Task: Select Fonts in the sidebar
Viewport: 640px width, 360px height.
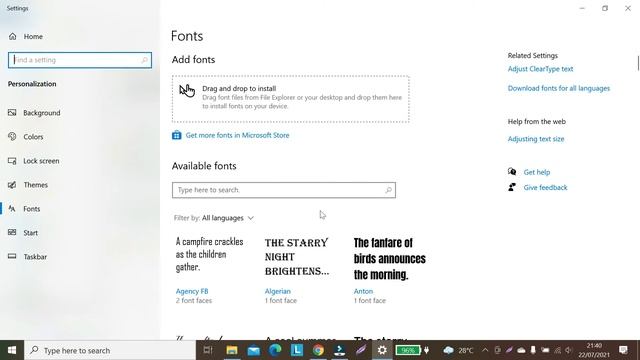Action: [x=31, y=209]
